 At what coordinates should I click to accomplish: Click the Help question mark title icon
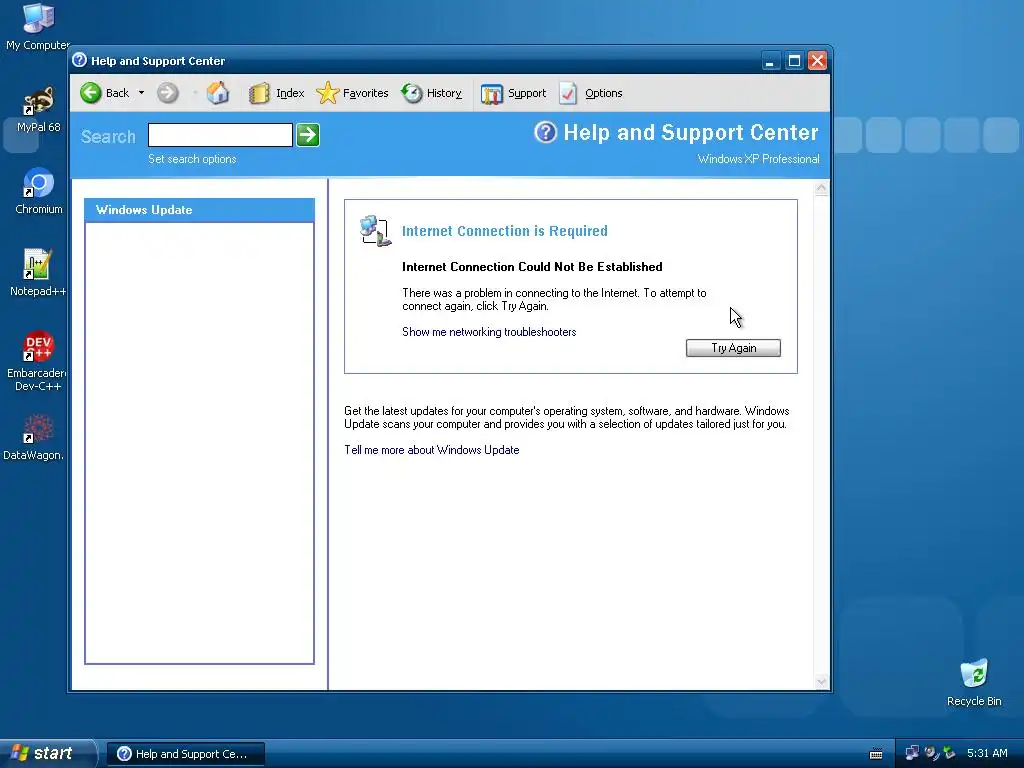pyautogui.click(x=80, y=60)
